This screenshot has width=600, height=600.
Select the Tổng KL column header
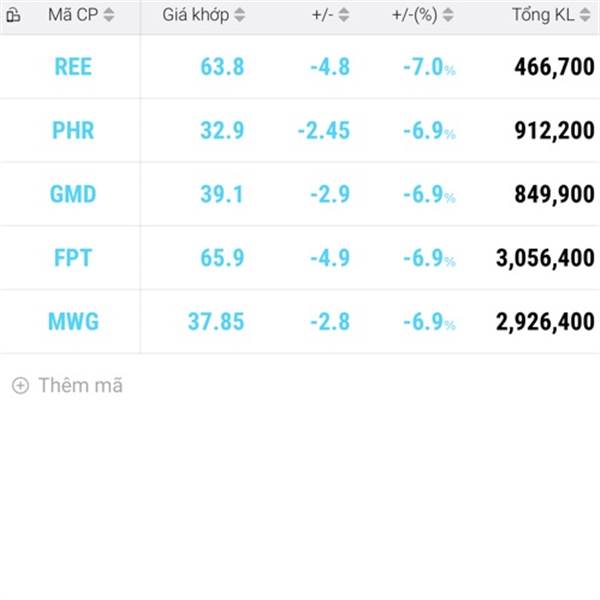click(543, 15)
